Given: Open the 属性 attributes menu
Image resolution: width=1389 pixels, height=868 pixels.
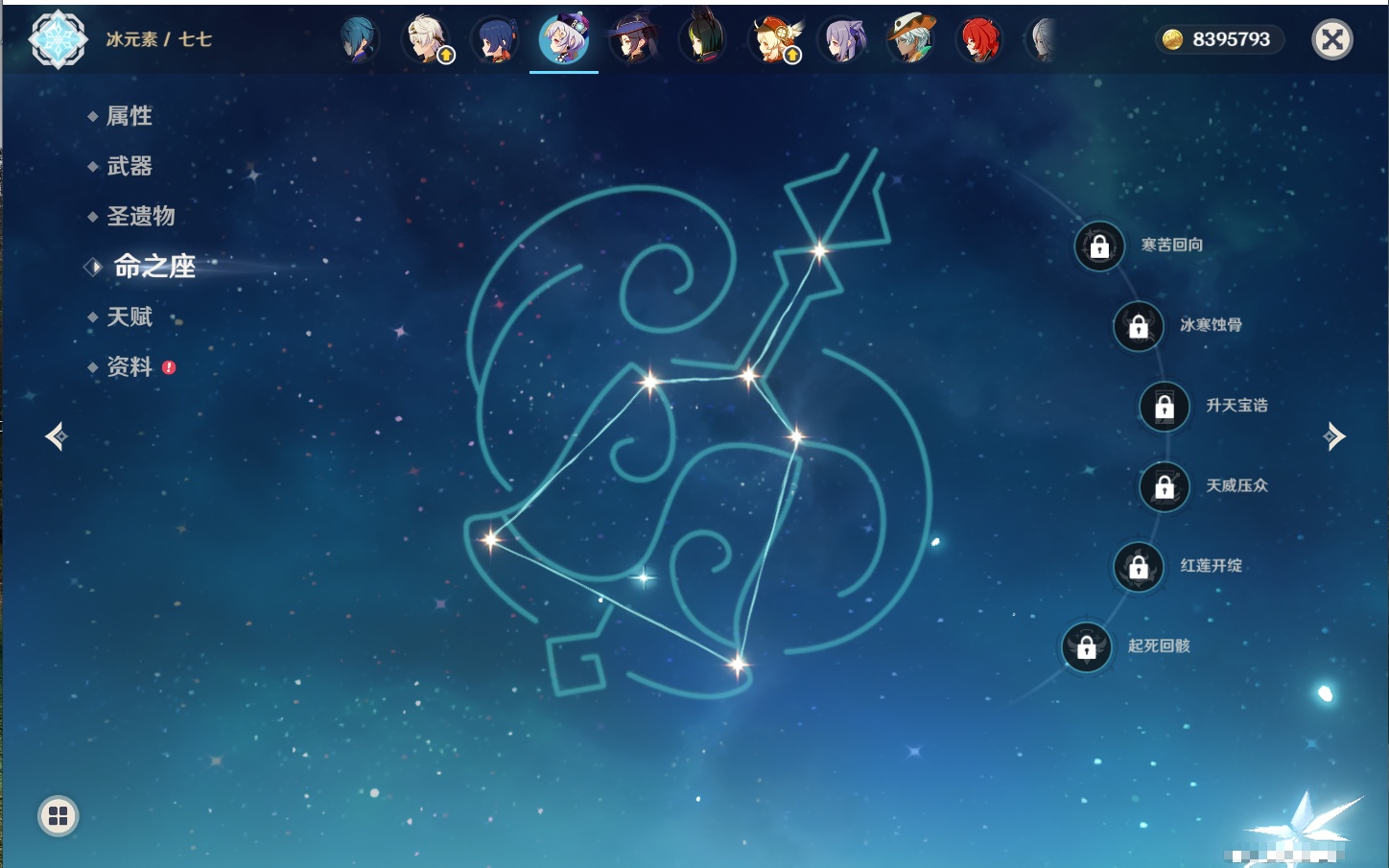Looking at the screenshot, I should (129, 116).
